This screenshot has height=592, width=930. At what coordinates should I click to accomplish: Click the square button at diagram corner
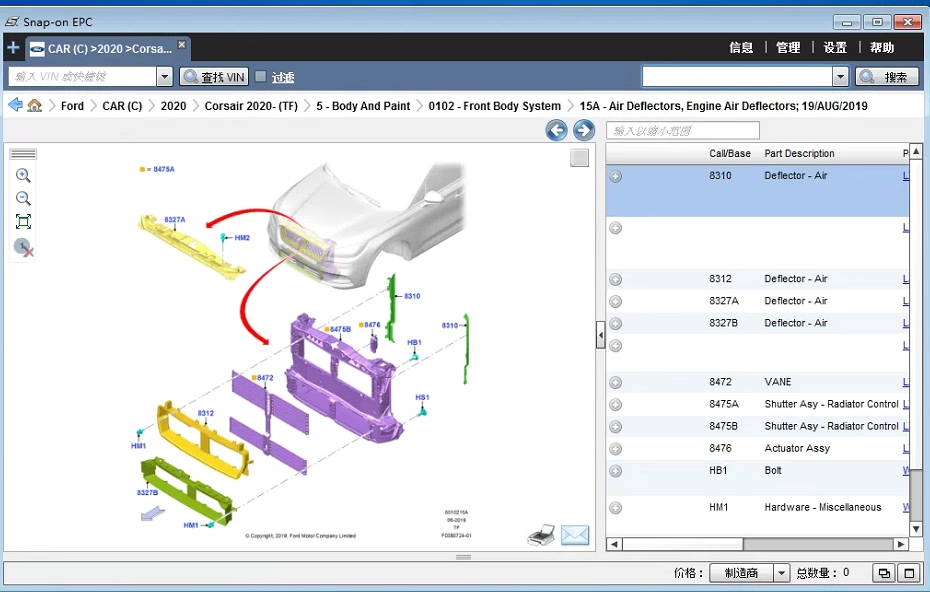[579, 158]
